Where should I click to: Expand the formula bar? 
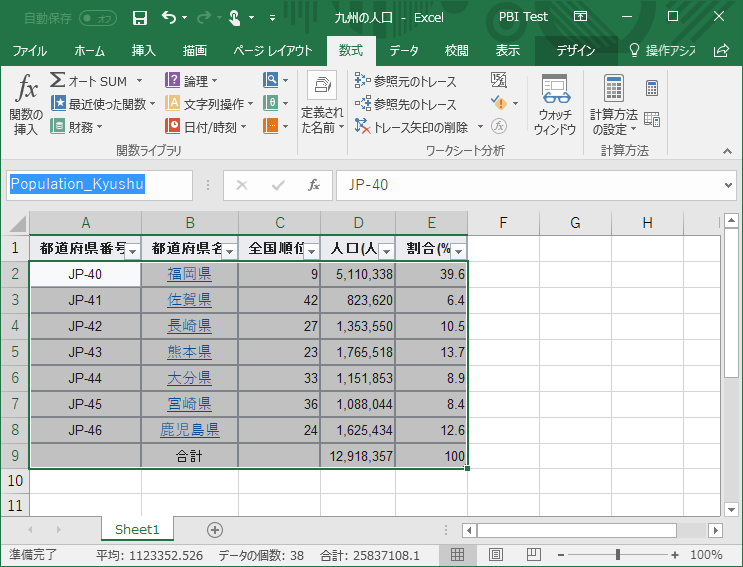click(728, 185)
